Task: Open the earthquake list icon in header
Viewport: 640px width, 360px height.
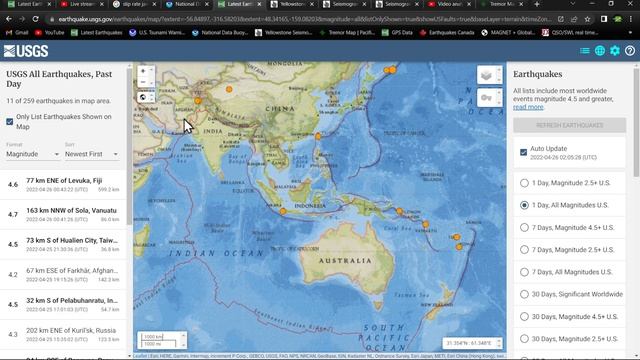Action: (x=584, y=51)
